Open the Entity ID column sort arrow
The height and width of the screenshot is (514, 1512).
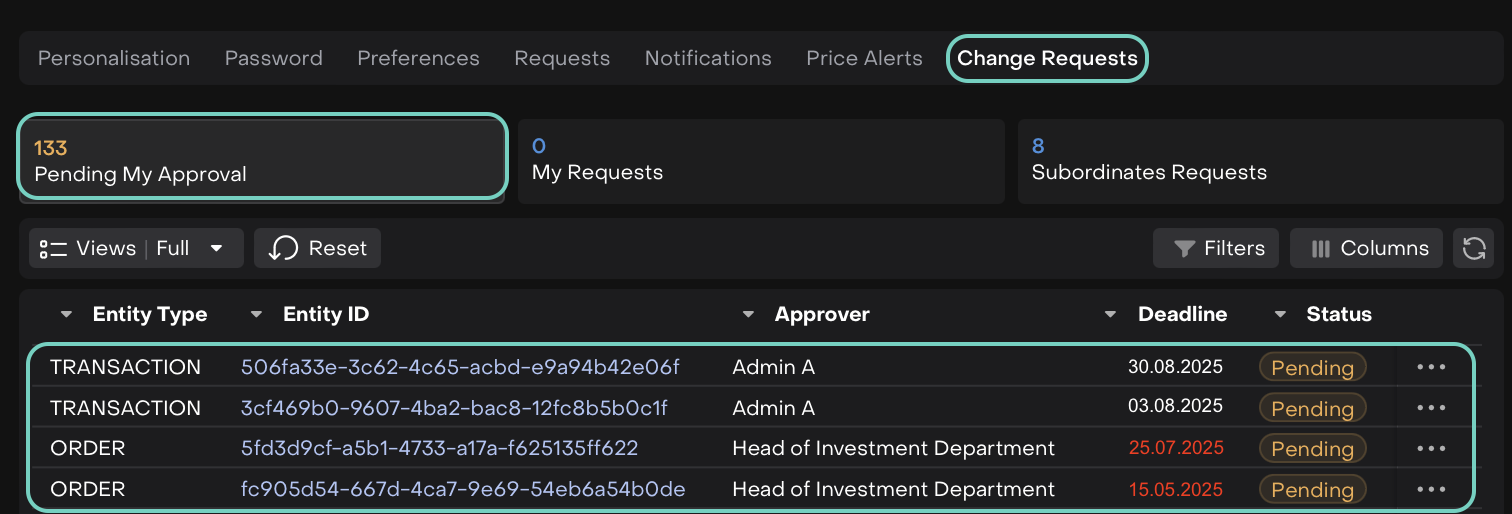(257, 315)
